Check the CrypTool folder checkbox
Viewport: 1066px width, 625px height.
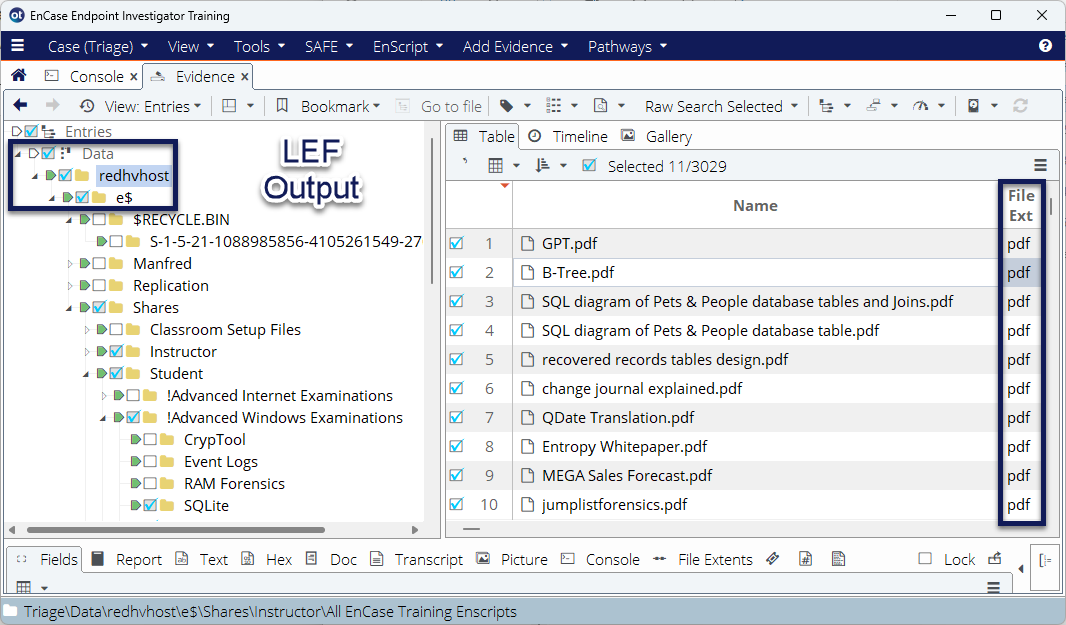tap(150, 439)
